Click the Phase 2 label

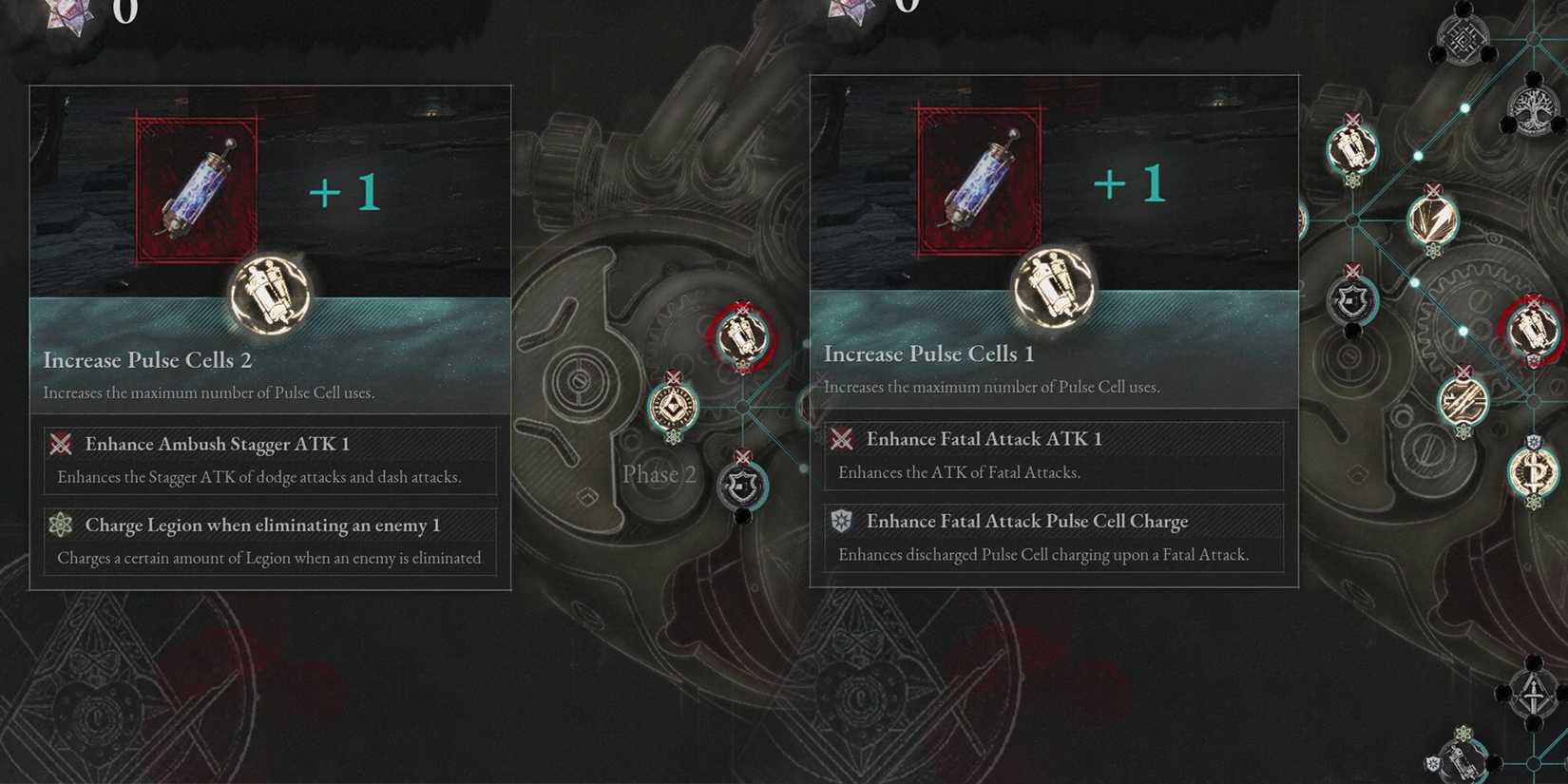[x=659, y=474]
